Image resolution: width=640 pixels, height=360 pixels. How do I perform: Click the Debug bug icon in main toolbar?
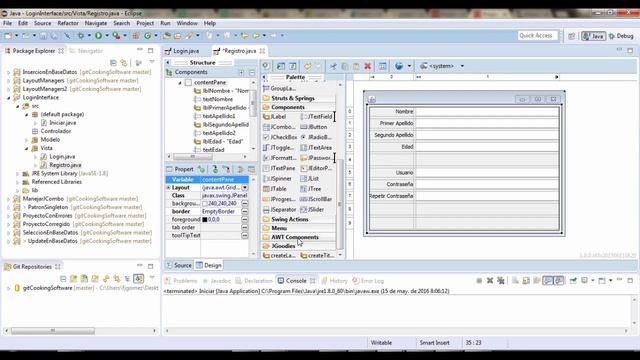(x=81, y=36)
